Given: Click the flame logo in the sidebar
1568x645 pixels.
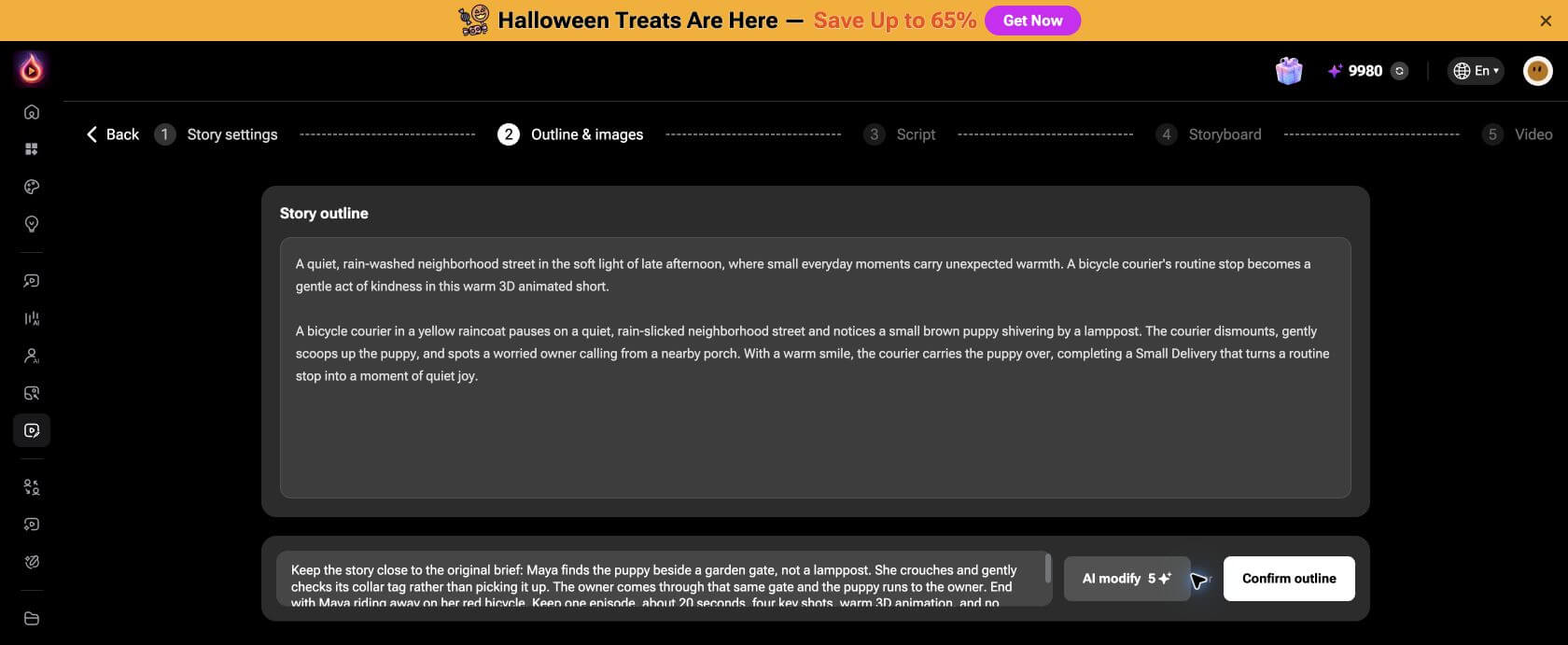Looking at the screenshot, I should [32, 68].
